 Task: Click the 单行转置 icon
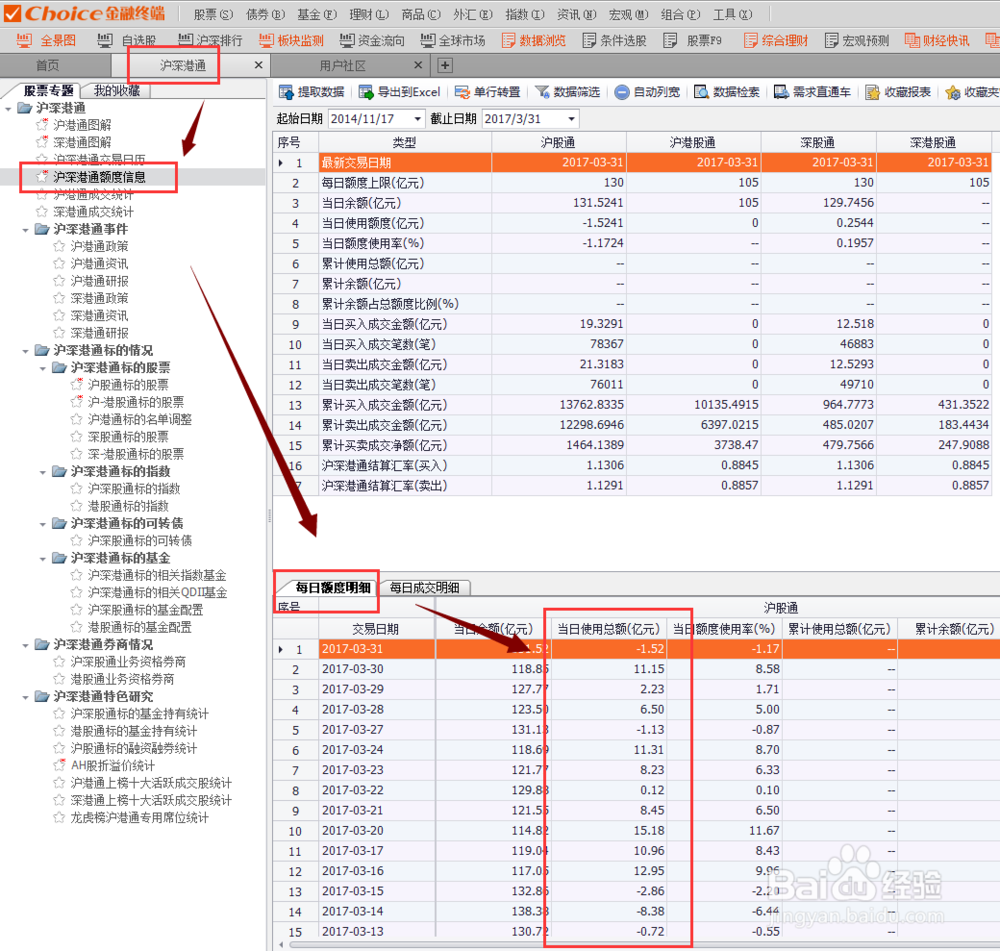point(462,92)
